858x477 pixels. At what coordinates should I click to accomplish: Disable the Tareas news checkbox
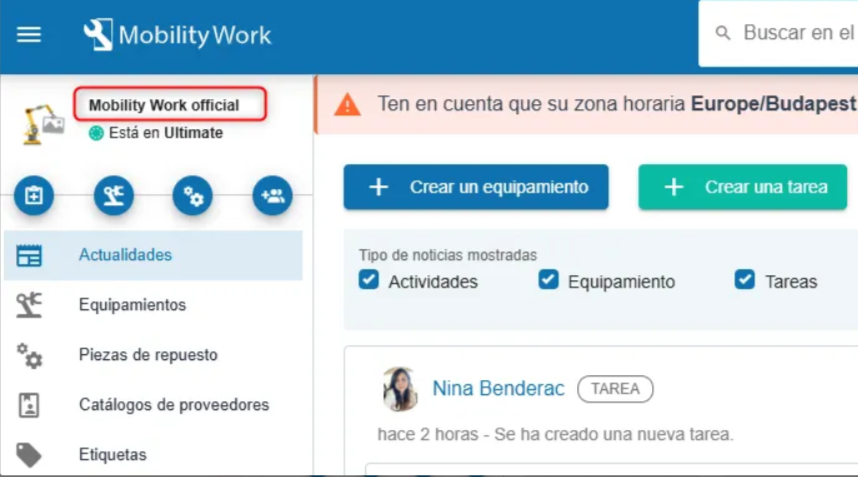click(744, 280)
